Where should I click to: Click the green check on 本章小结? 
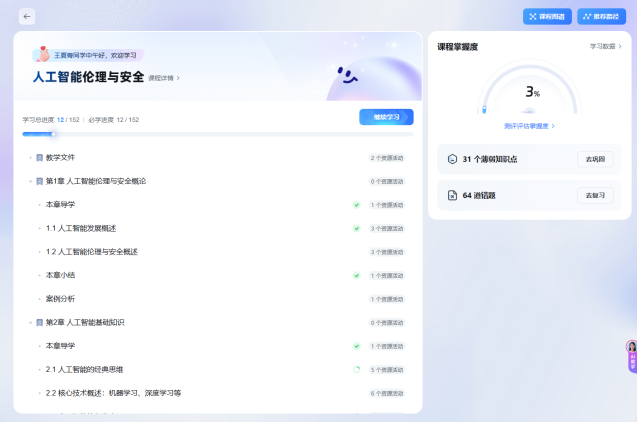point(357,275)
